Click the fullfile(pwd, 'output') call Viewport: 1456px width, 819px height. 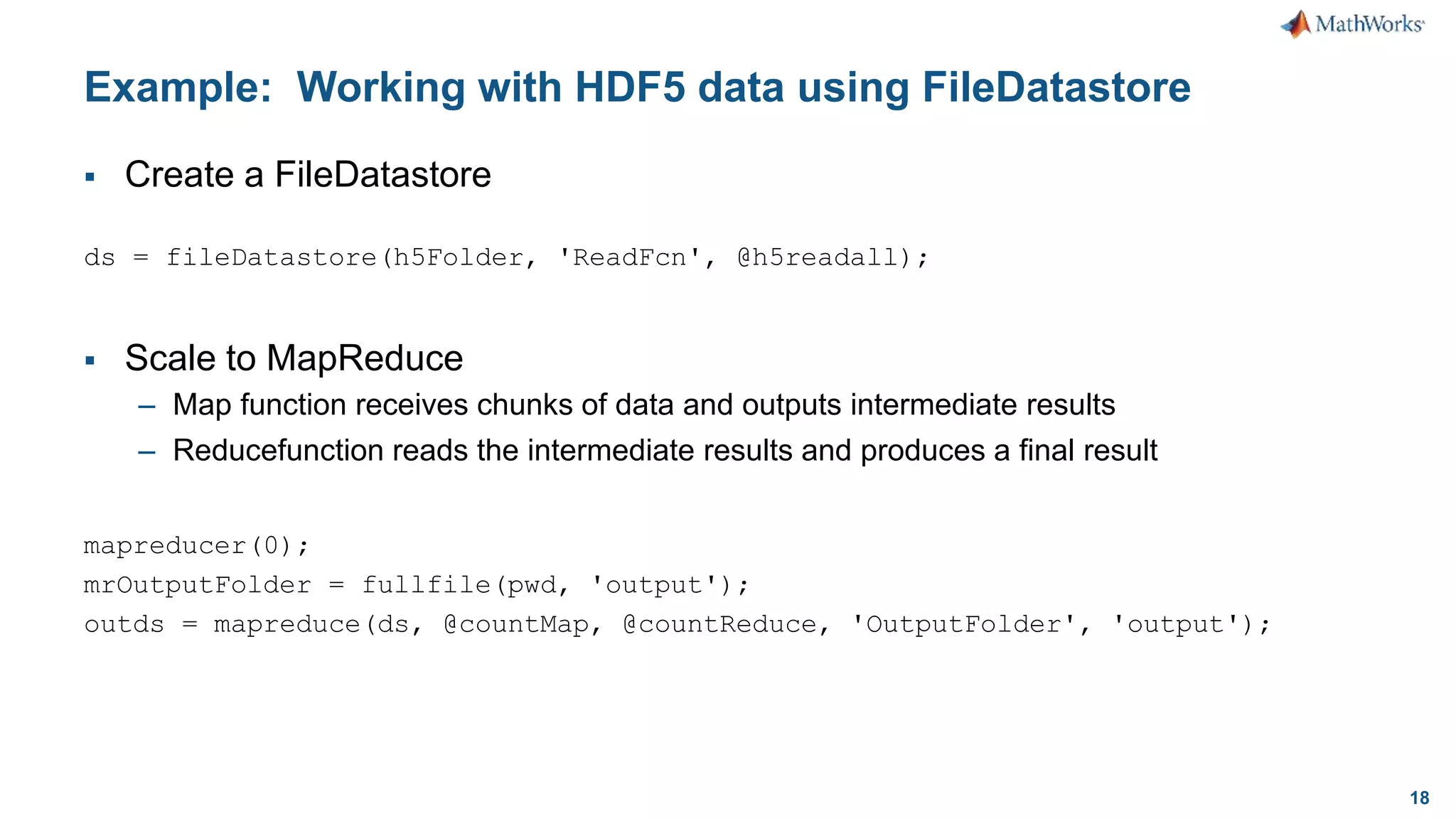click(547, 585)
